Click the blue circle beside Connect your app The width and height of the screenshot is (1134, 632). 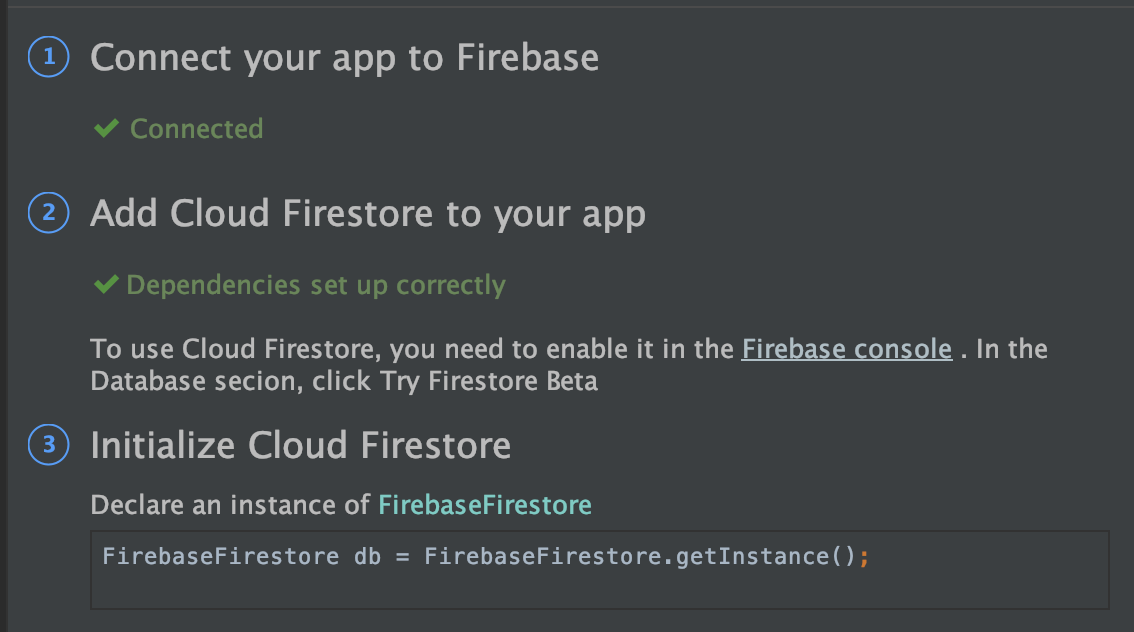tap(47, 58)
